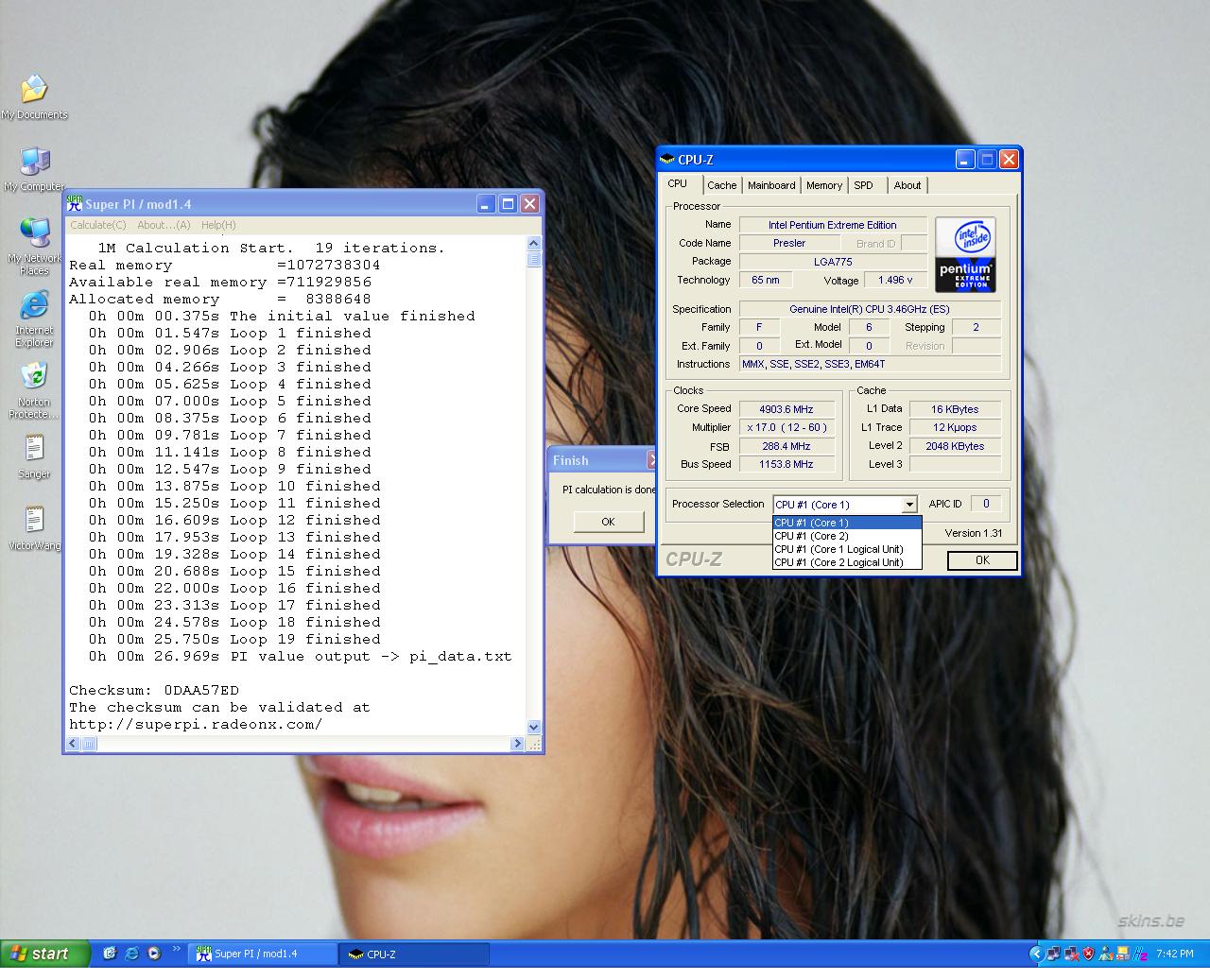Click the 7:42 PM tray clock
The image size is (1210, 980).
pos(1175,954)
